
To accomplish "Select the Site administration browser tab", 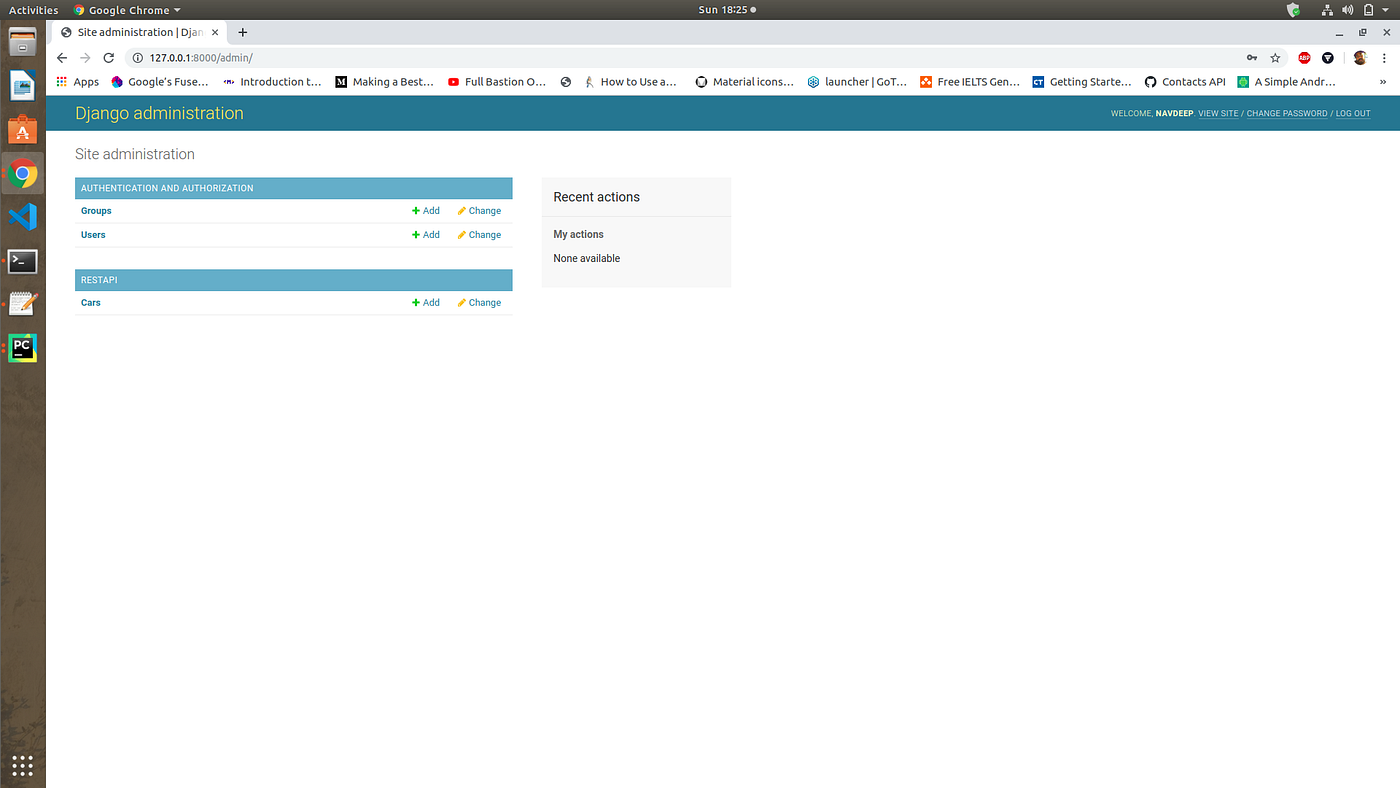I will pos(135,31).
